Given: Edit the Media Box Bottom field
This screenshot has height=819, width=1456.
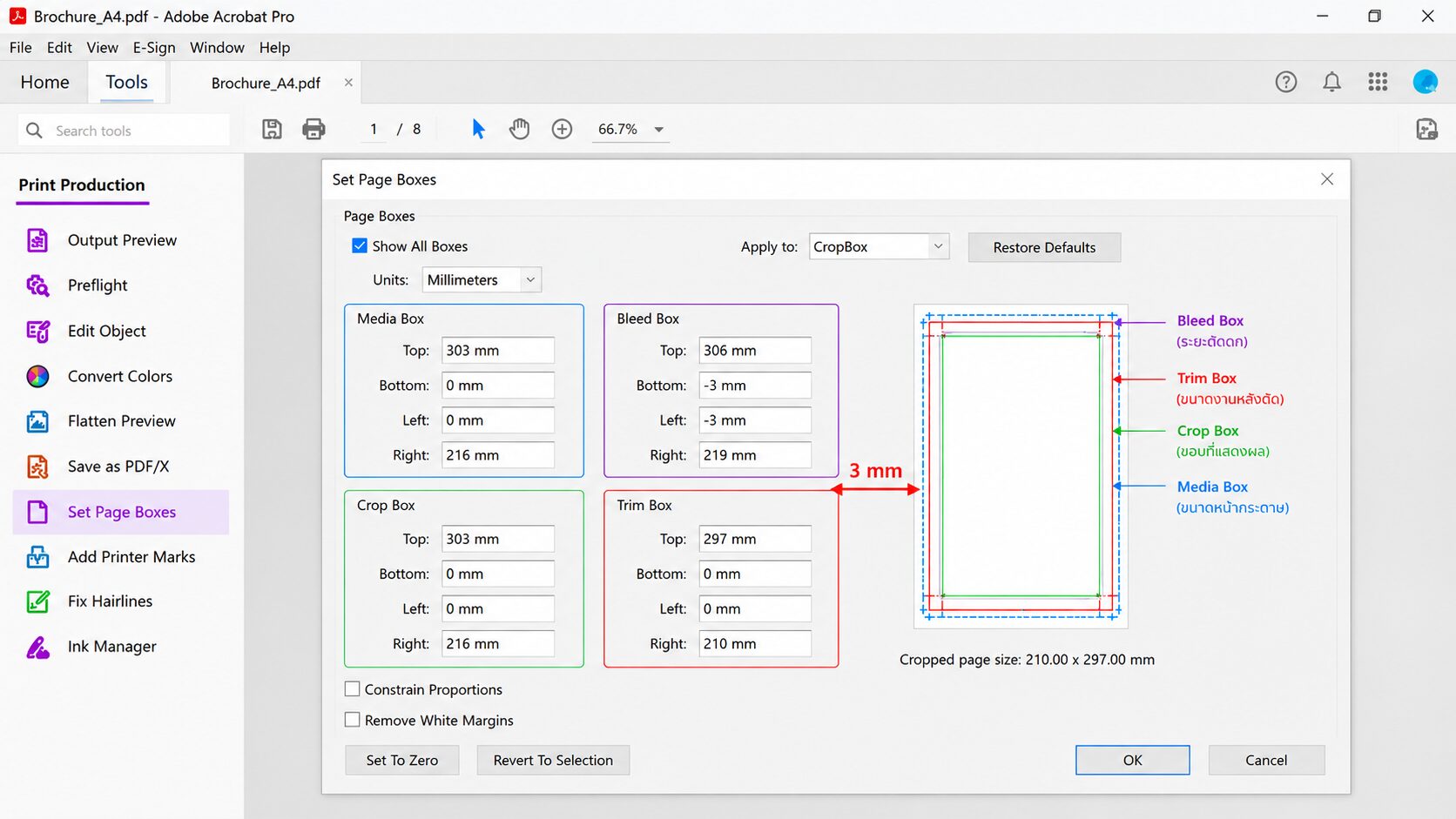Looking at the screenshot, I should (x=498, y=386).
